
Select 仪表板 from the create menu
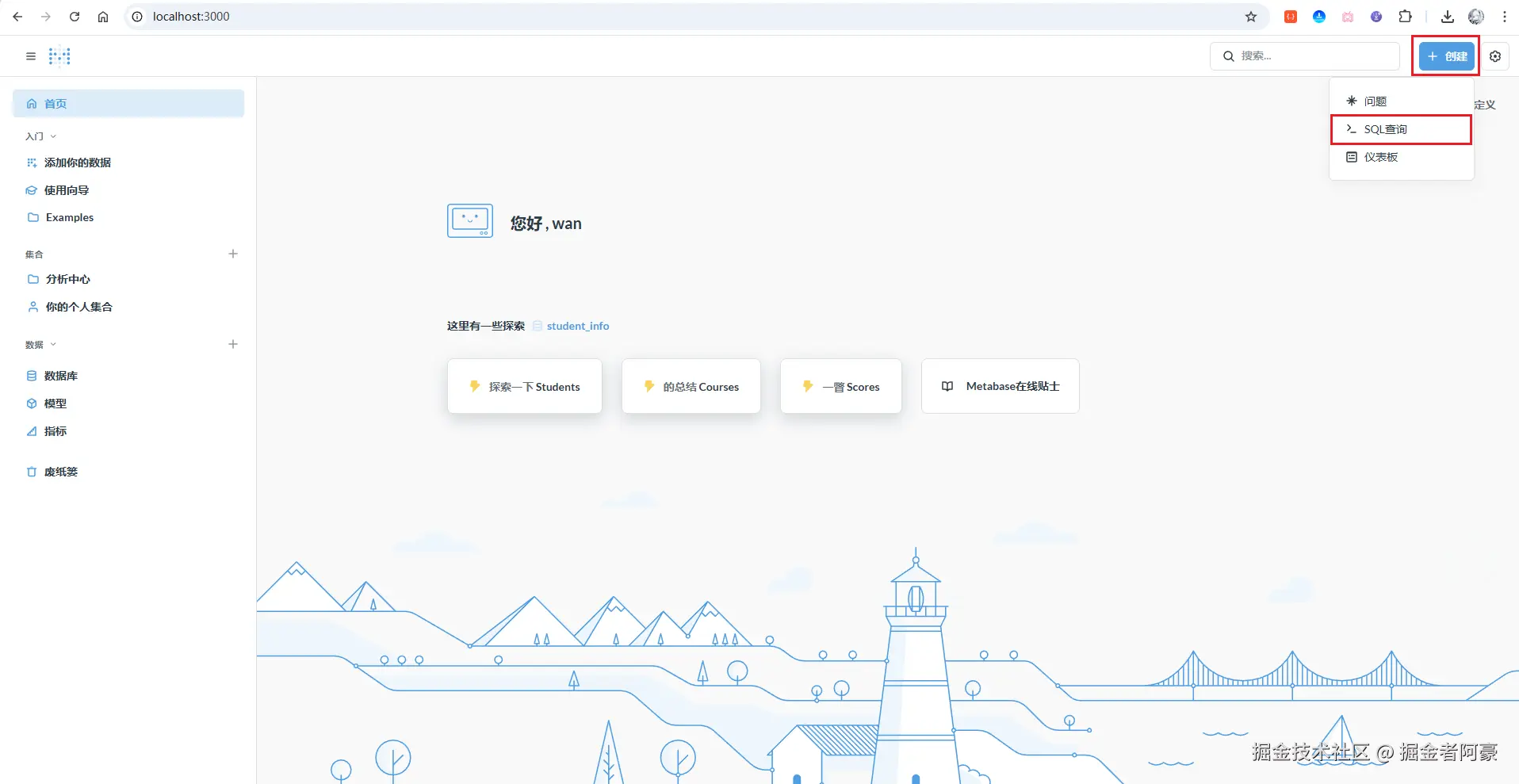pyautogui.click(x=1401, y=157)
